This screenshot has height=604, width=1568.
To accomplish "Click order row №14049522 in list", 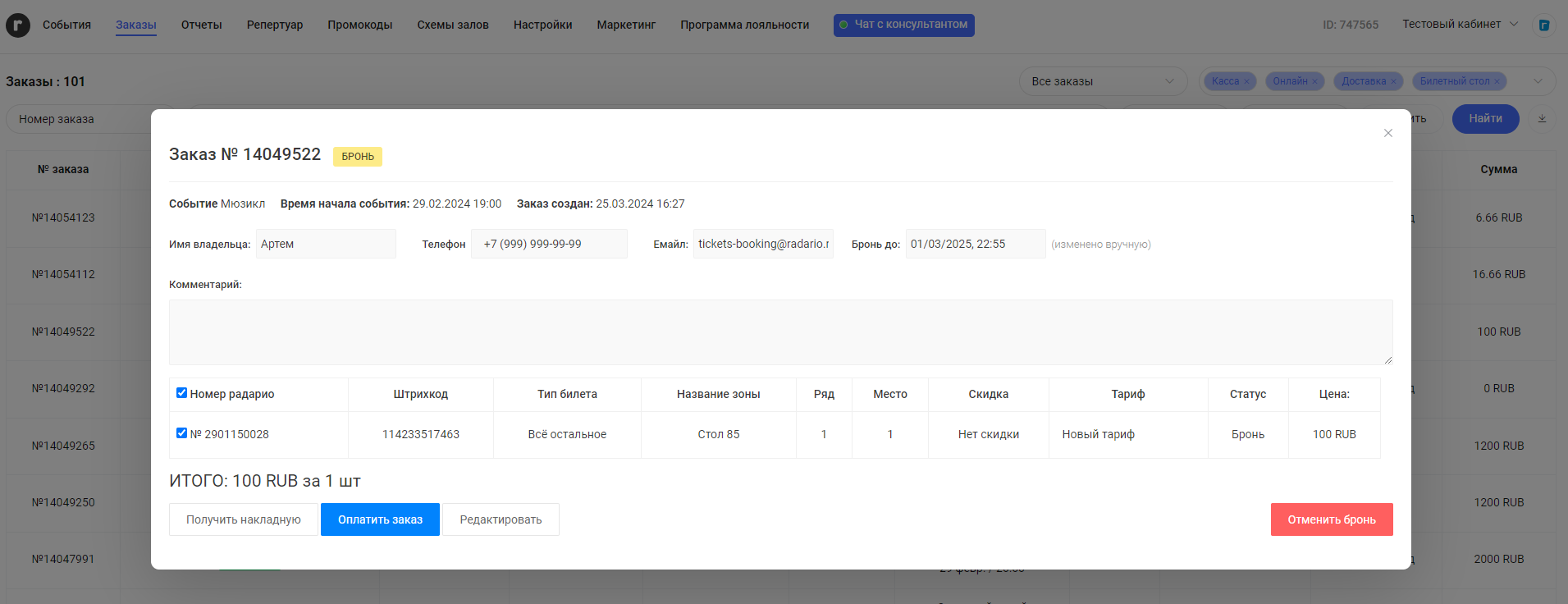I will click(63, 332).
